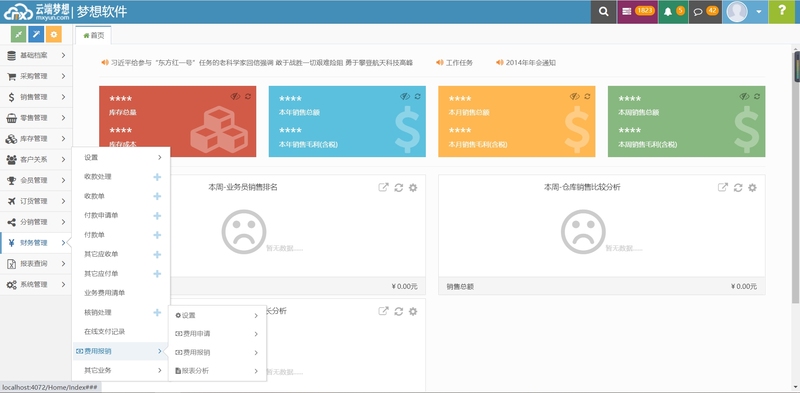This screenshot has height=393, width=800.
Task: Toggle visibility on the green 本周销售总额 card
Action: [744, 96]
